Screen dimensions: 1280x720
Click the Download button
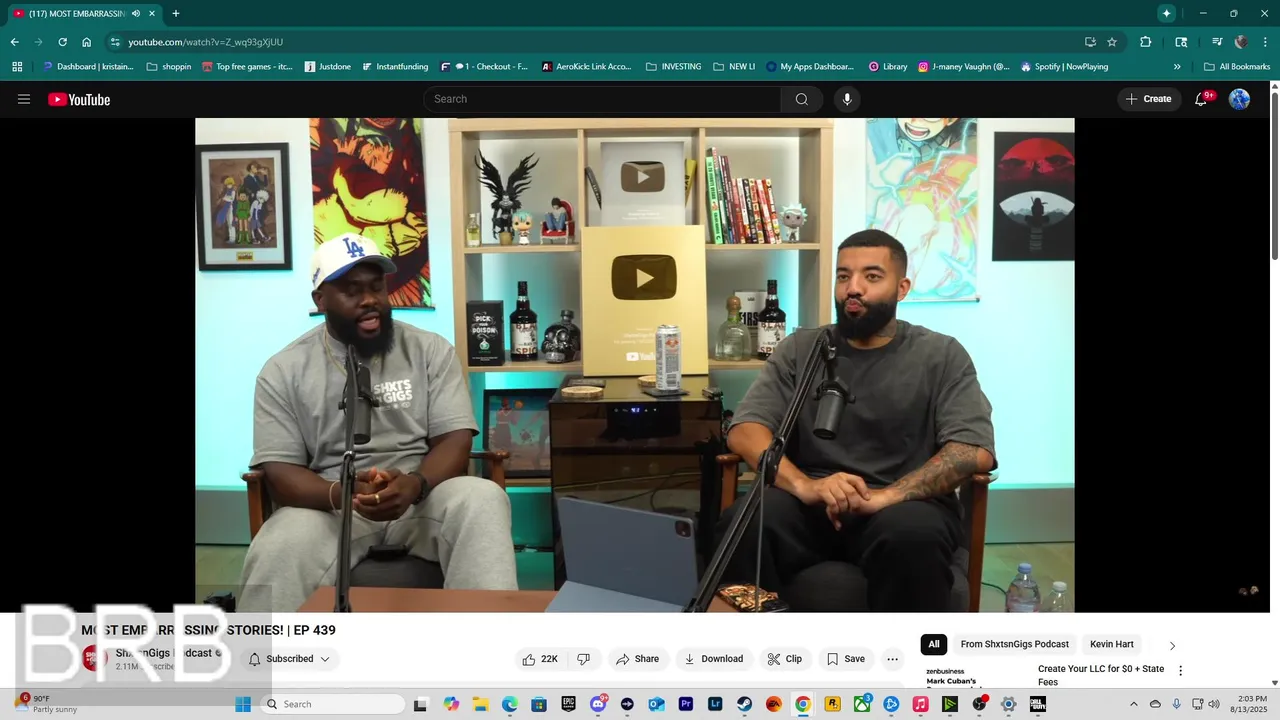(714, 659)
